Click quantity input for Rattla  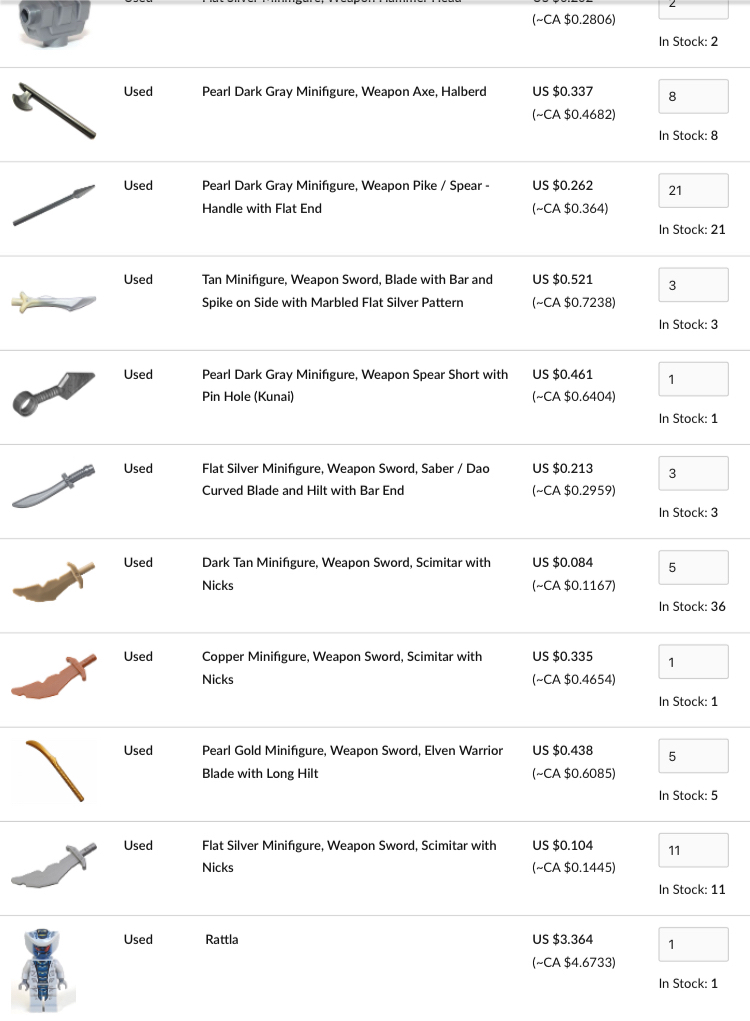(693, 945)
